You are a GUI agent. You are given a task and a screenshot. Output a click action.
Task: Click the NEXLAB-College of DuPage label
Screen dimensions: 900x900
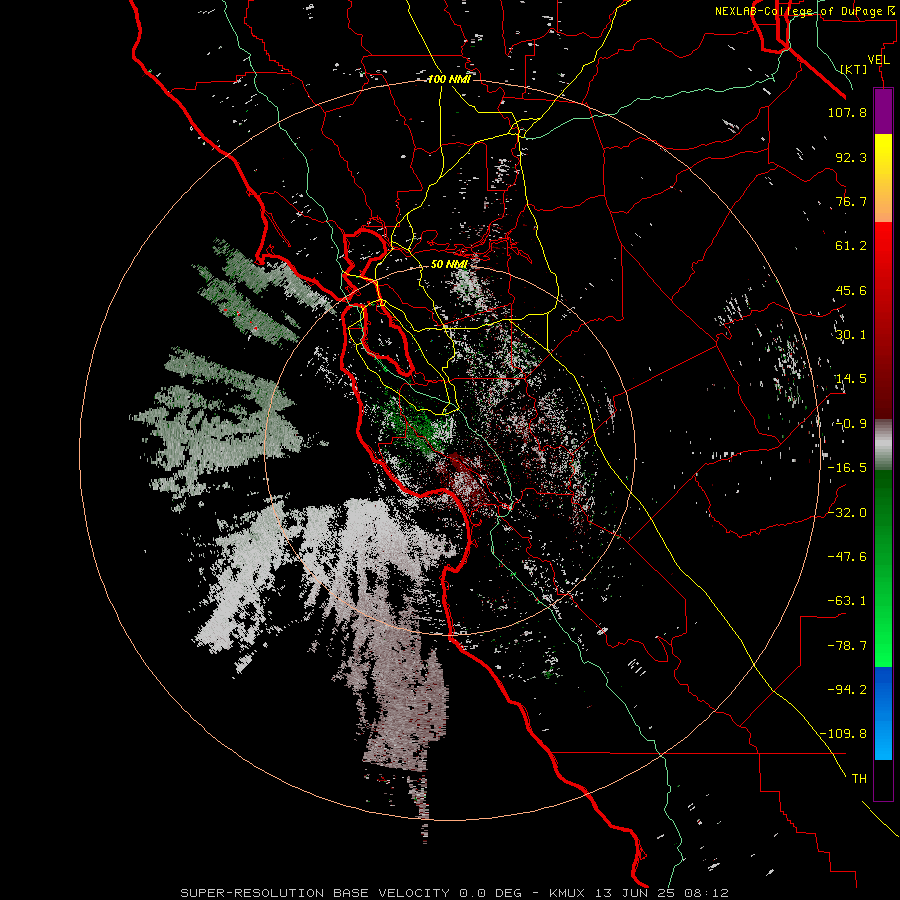pos(806,11)
